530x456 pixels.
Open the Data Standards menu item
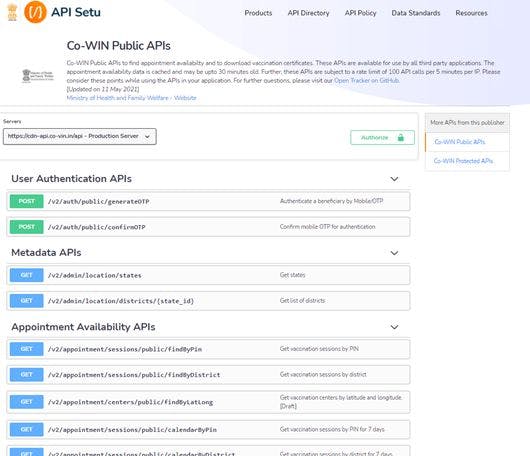[x=416, y=13]
